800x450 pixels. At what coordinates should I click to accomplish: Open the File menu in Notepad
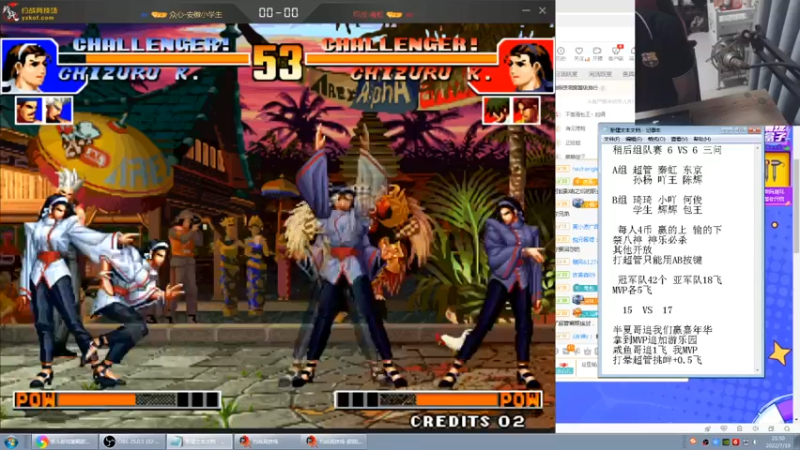click(x=611, y=139)
